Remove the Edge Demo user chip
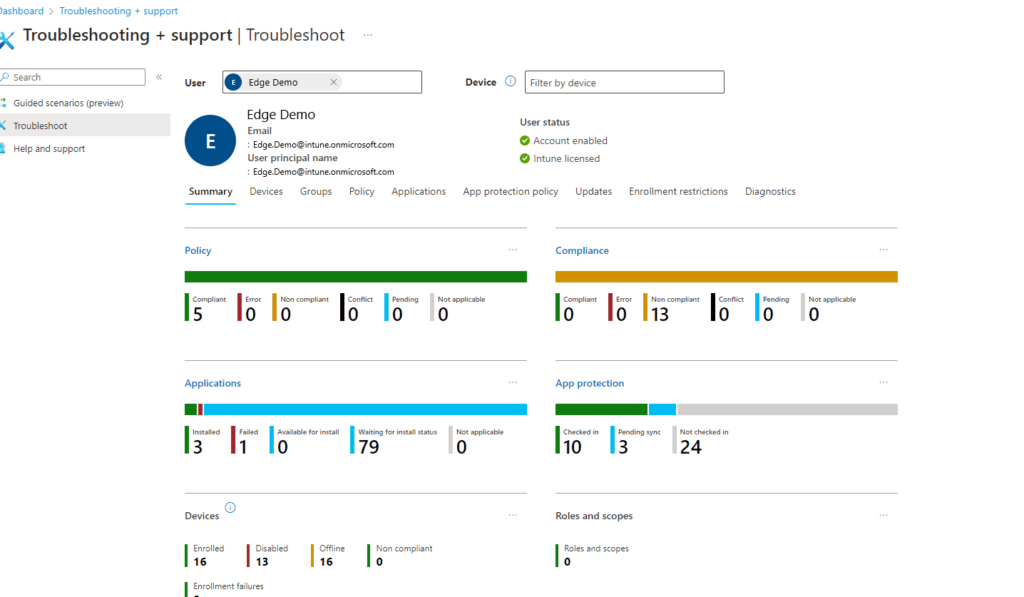The width and height of the screenshot is (1024, 597). [x=333, y=82]
